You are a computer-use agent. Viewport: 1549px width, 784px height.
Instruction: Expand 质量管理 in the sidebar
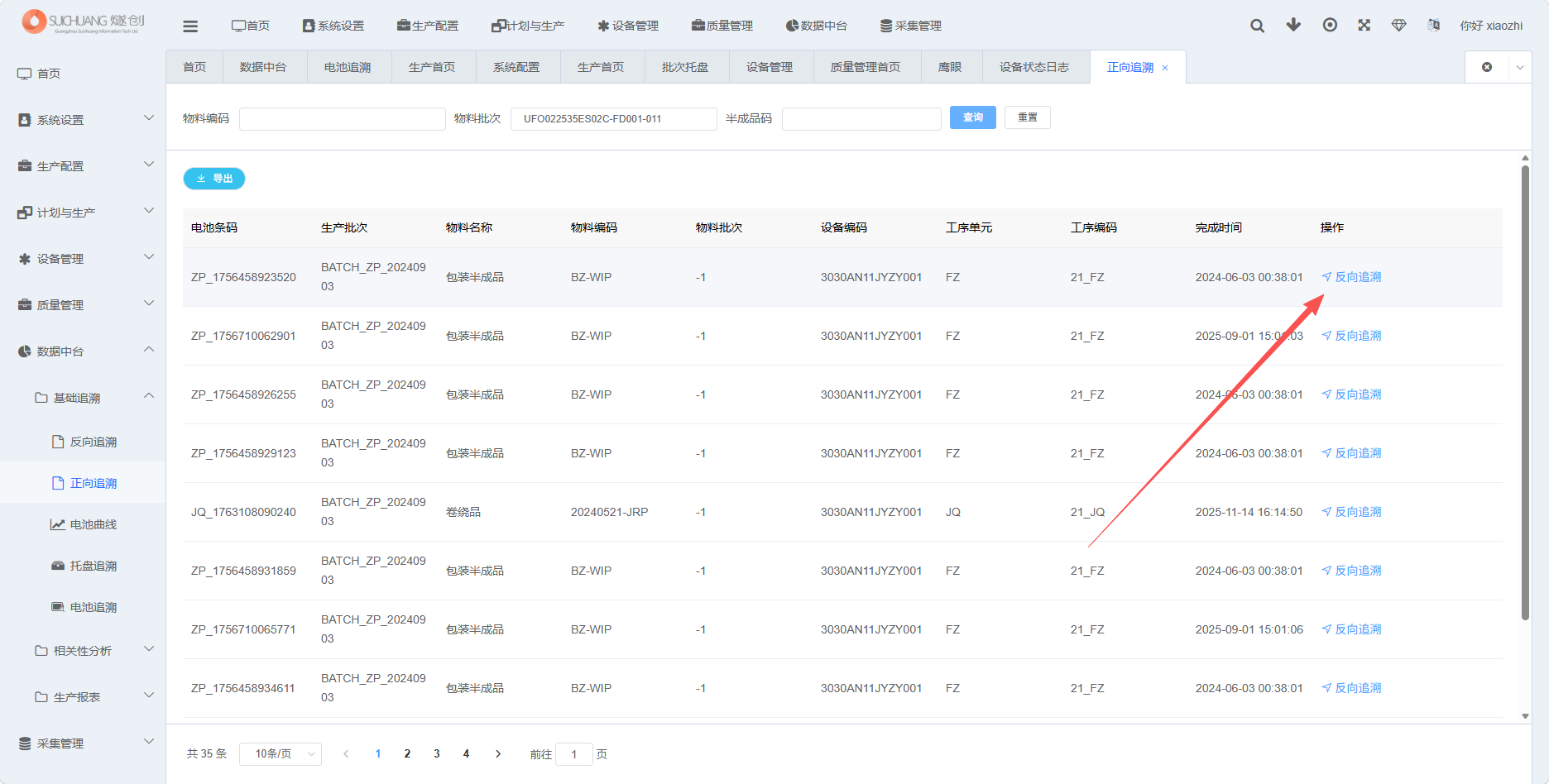point(83,305)
